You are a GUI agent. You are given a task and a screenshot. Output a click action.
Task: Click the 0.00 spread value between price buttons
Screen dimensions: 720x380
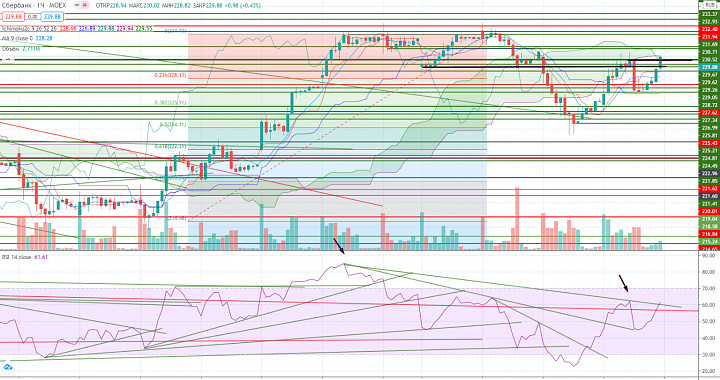(32, 17)
